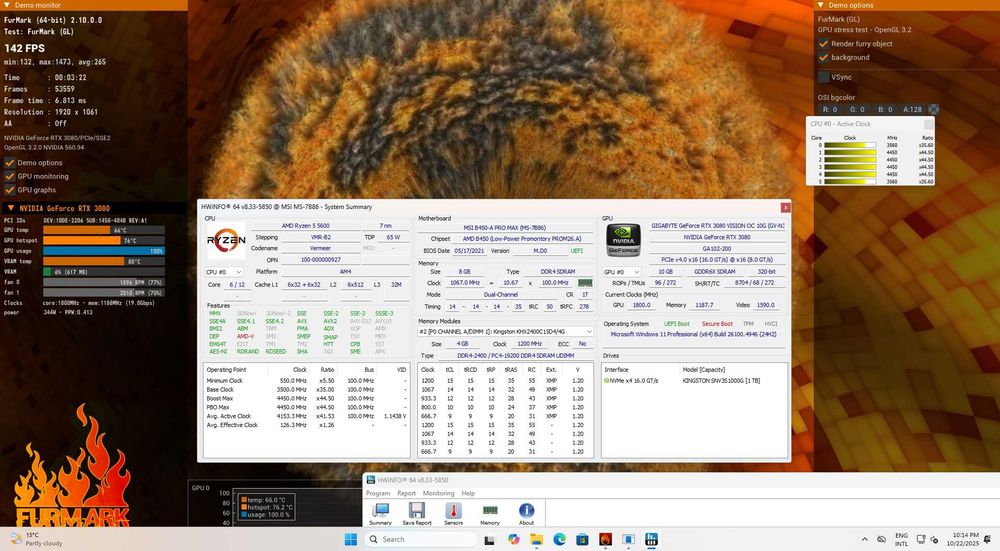The height and width of the screenshot is (551, 1000).
Task: Click the About info icon in HWiNFO
Action: point(526,513)
